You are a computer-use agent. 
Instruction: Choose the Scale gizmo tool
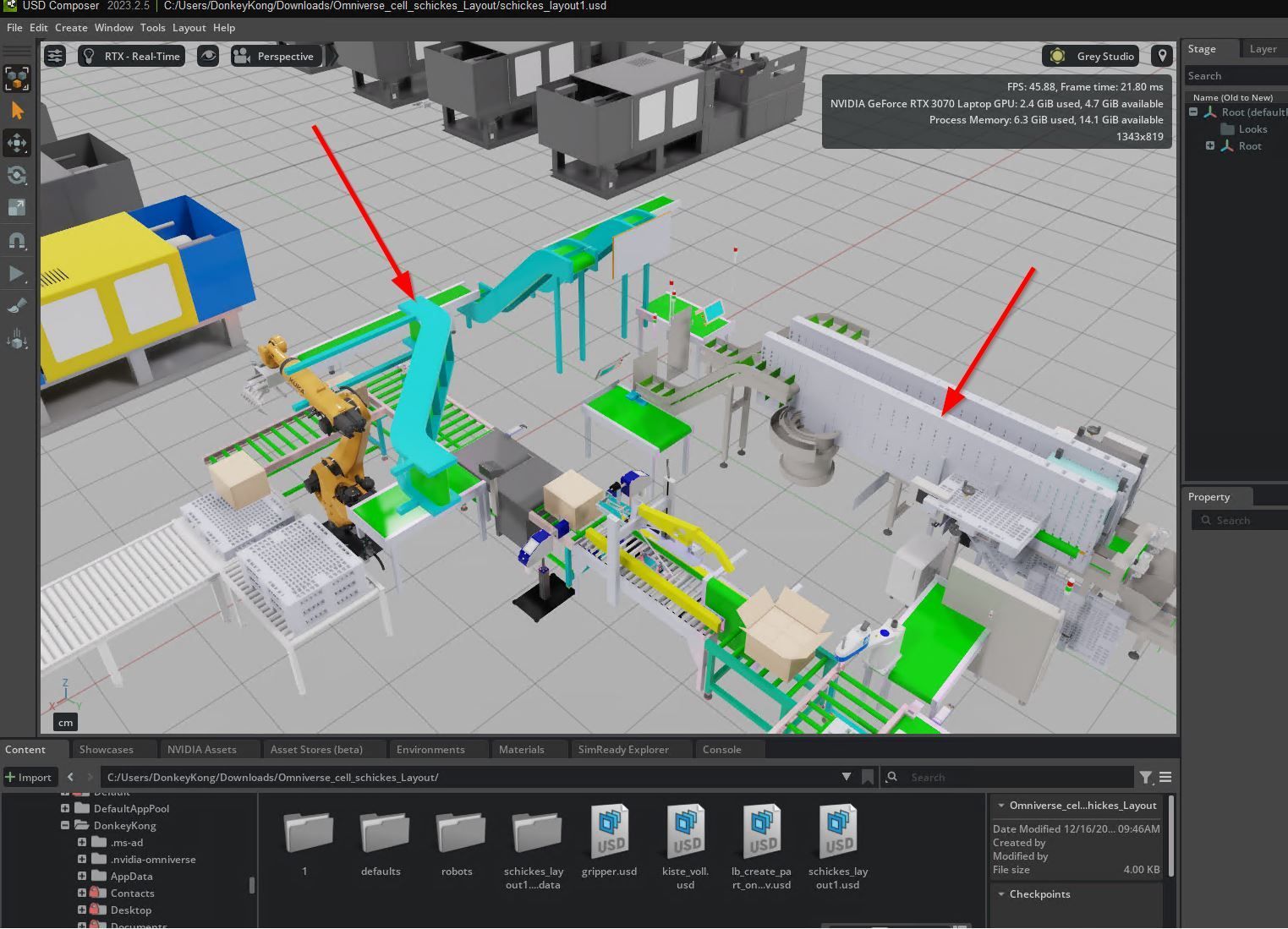tap(17, 207)
